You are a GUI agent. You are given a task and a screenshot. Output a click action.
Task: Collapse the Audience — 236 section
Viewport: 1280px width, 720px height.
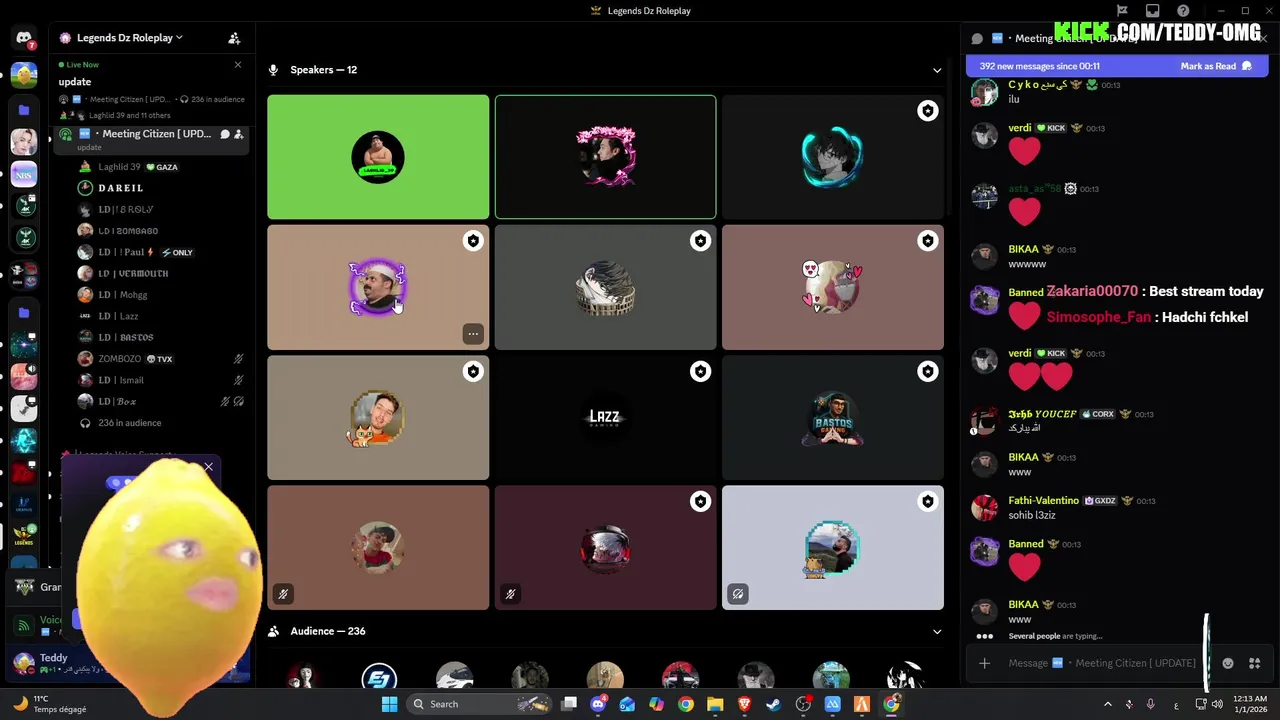(937, 631)
